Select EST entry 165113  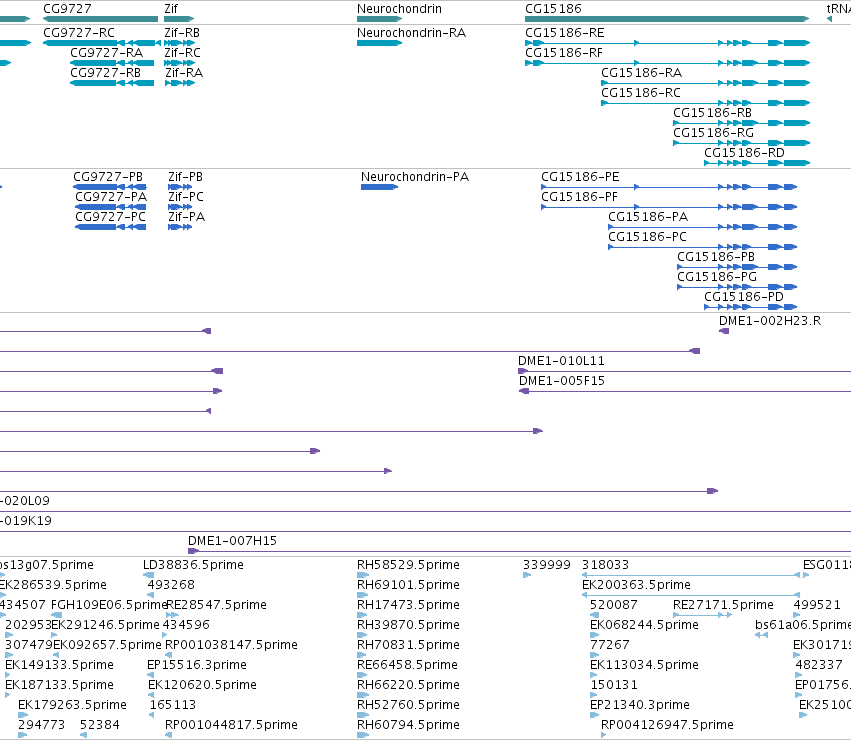click(173, 706)
